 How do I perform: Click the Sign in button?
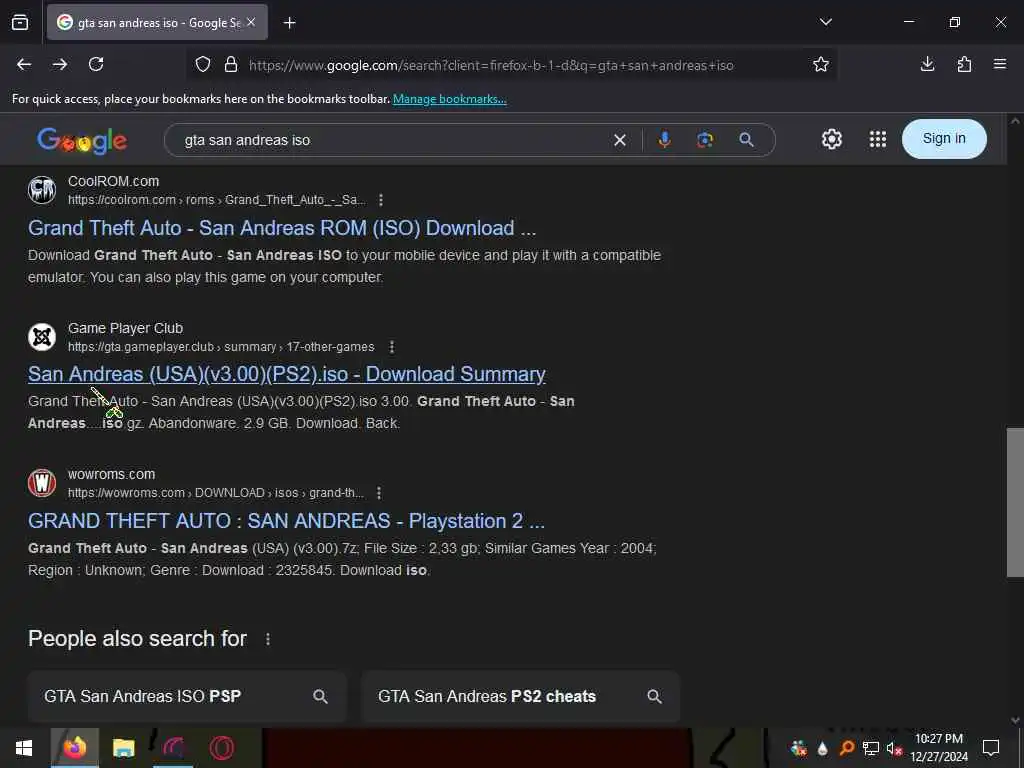(x=944, y=138)
